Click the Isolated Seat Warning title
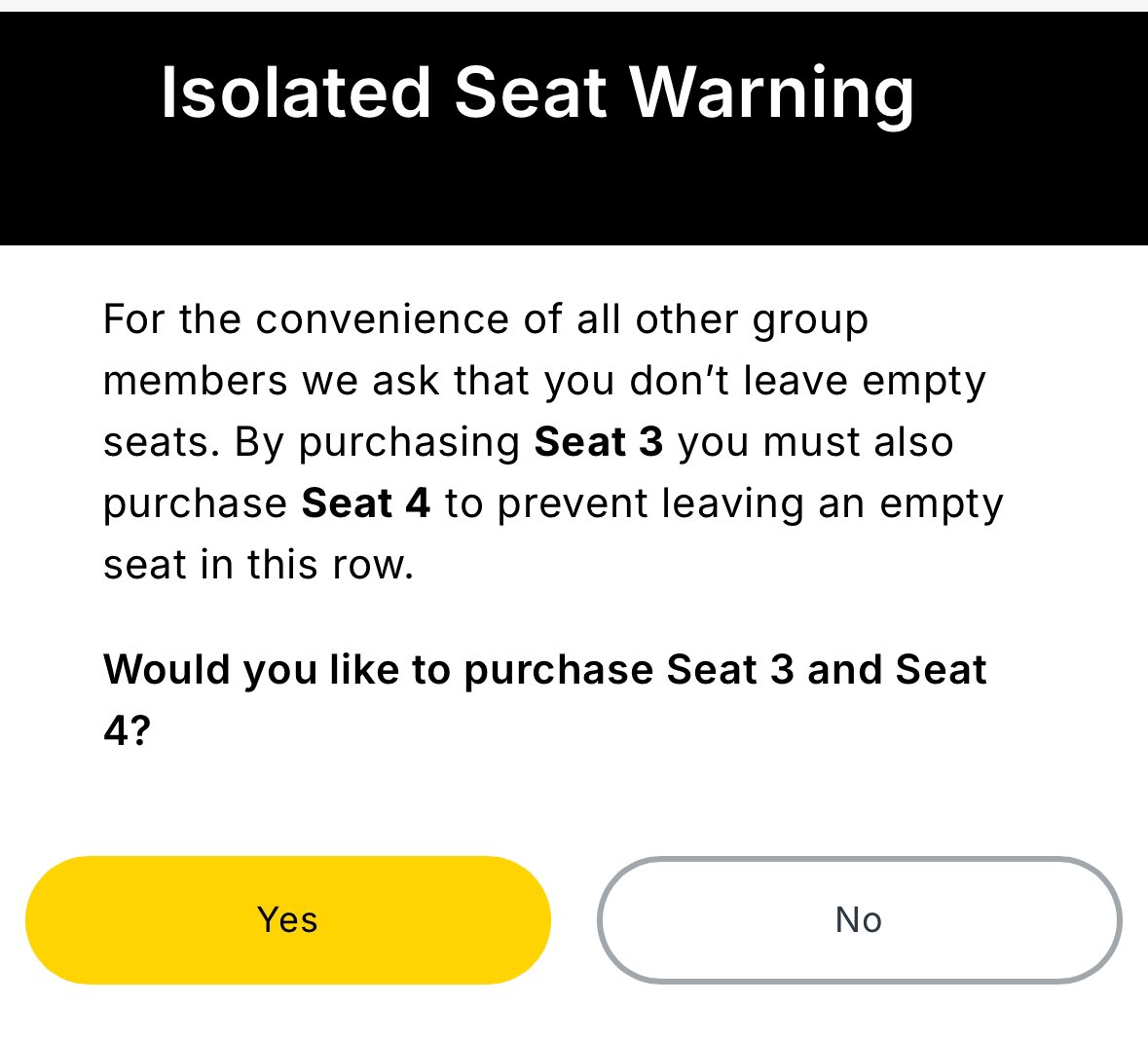Viewport: 1148px width, 1041px height. pyautogui.click(x=537, y=95)
